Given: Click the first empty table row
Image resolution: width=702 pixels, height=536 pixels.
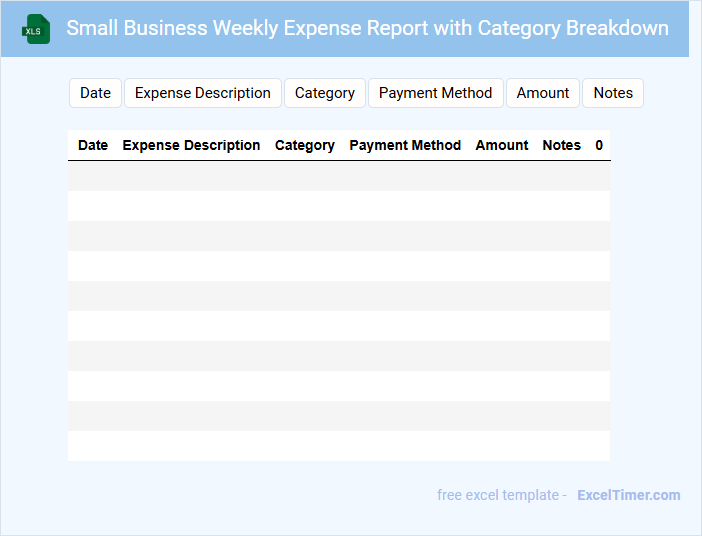Looking at the screenshot, I should (x=339, y=176).
